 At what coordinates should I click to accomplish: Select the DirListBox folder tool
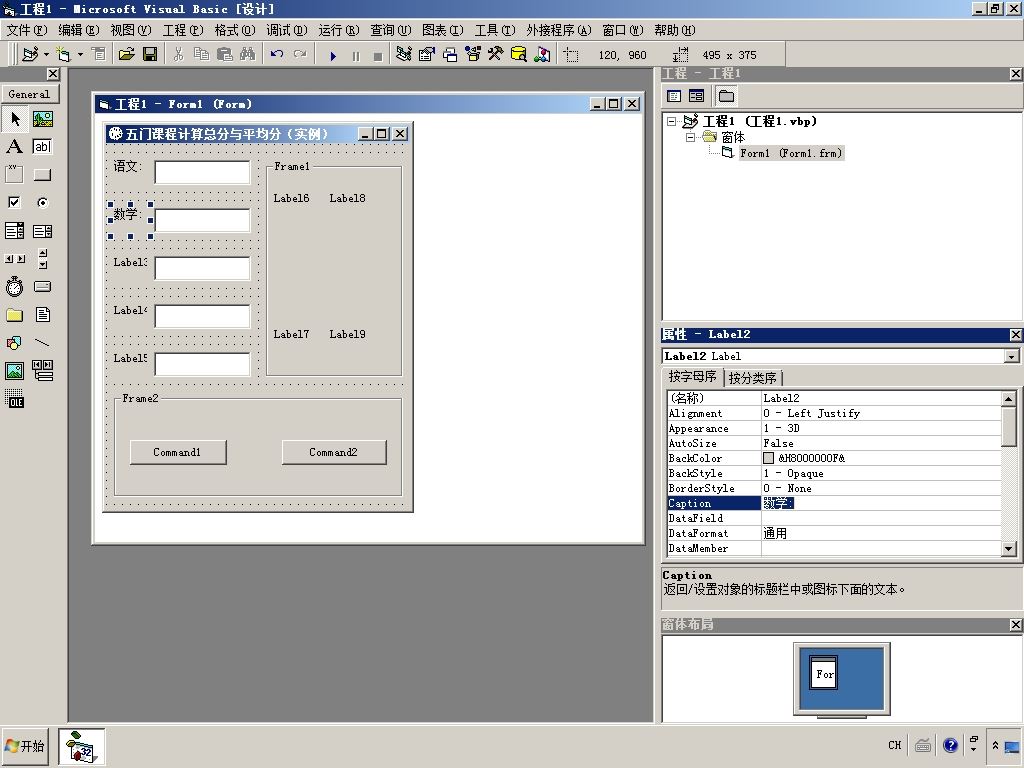pyautogui.click(x=14, y=315)
